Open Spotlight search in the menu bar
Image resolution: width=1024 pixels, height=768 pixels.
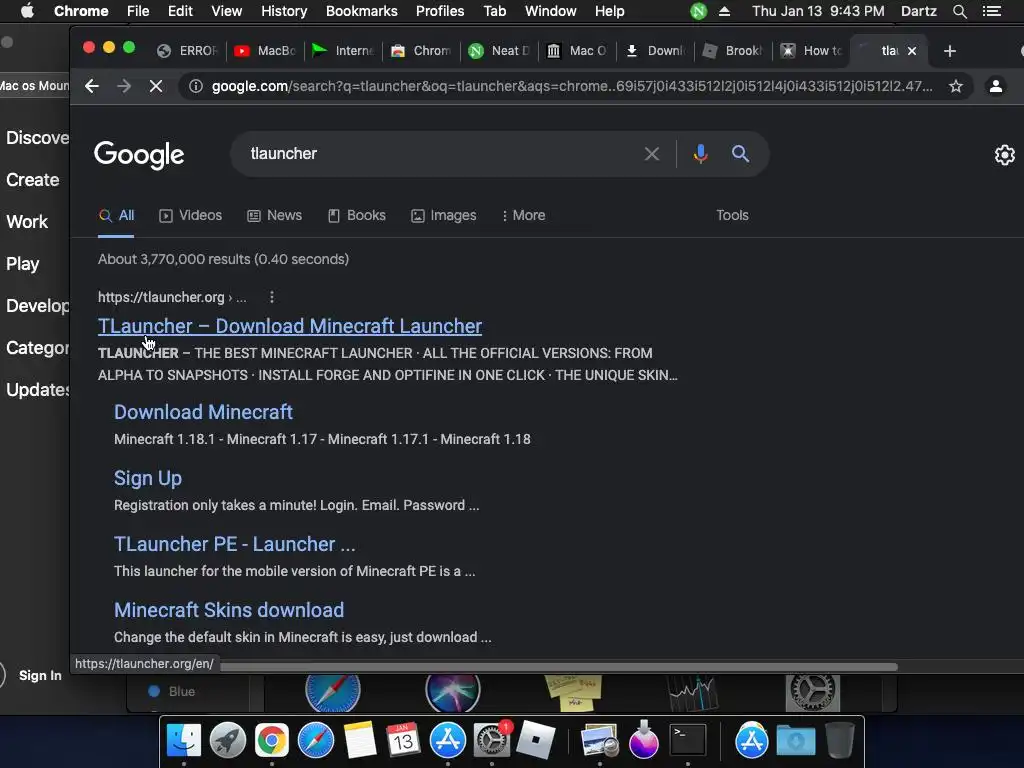pos(959,11)
